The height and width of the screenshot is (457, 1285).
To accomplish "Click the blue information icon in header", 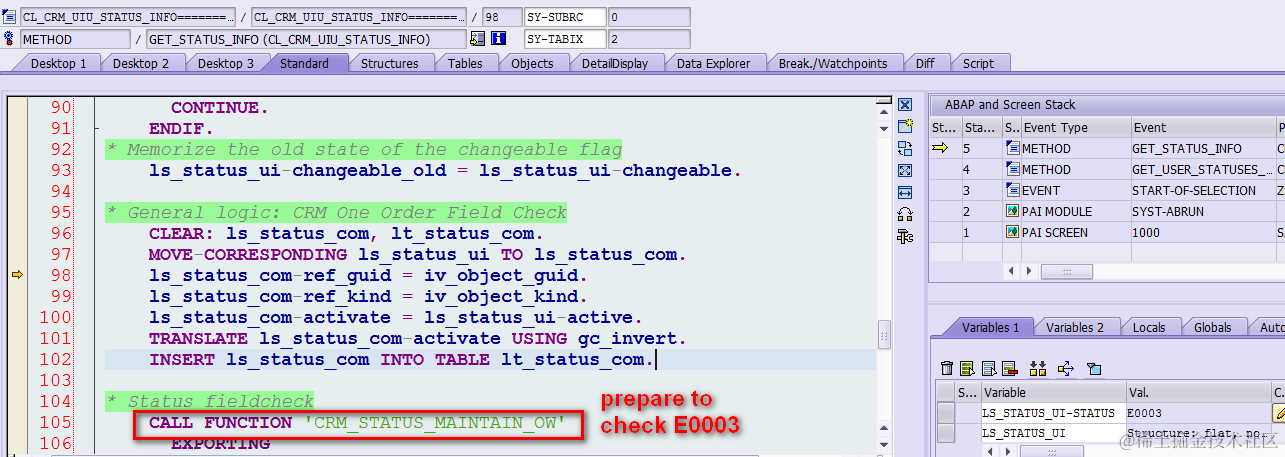I will click(x=498, y=39).
